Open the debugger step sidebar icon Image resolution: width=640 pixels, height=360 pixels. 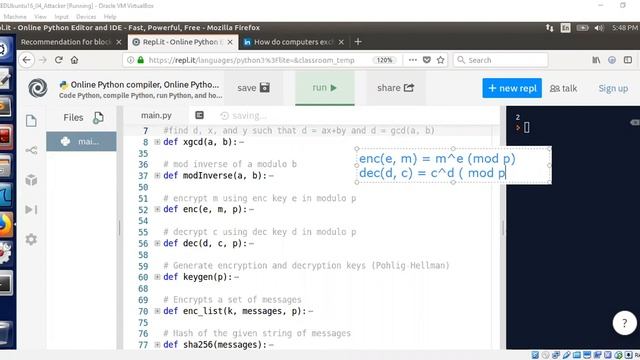[x=31, y=209]
